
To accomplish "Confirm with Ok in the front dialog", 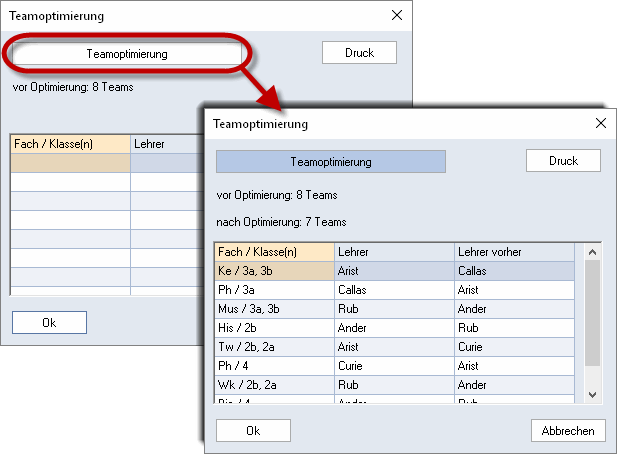I will point(253,430).
